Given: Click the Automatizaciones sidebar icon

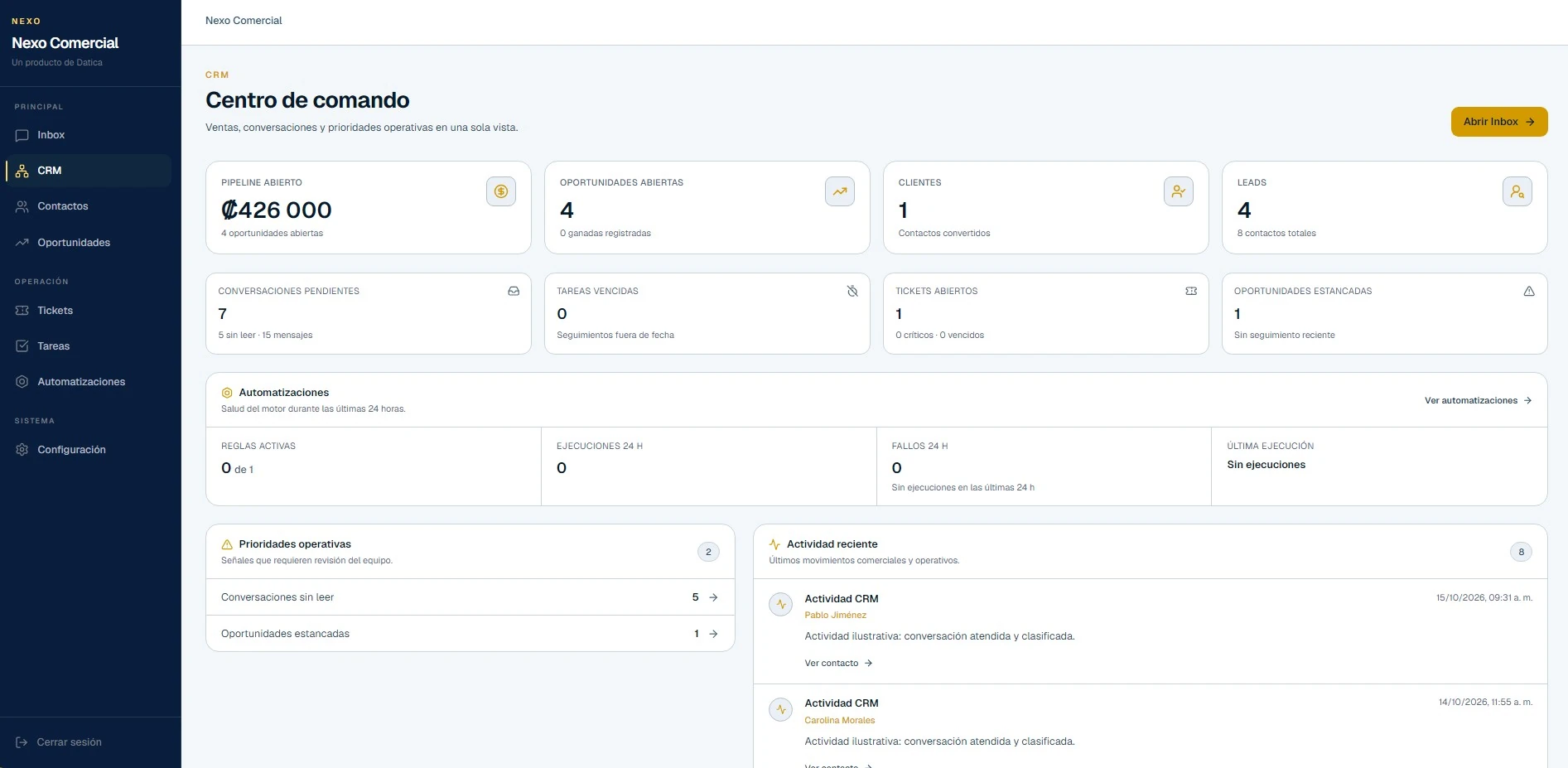Looking at the screenshot, I should [22, 382].
